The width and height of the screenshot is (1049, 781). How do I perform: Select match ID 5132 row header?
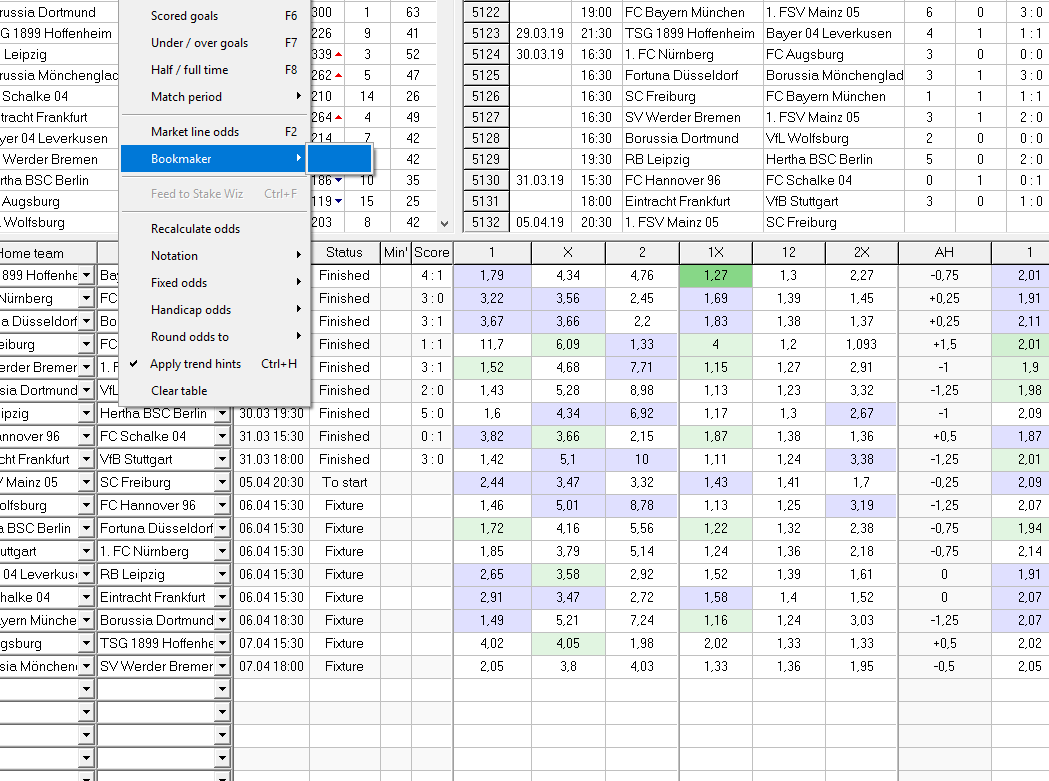pos(486,222)
